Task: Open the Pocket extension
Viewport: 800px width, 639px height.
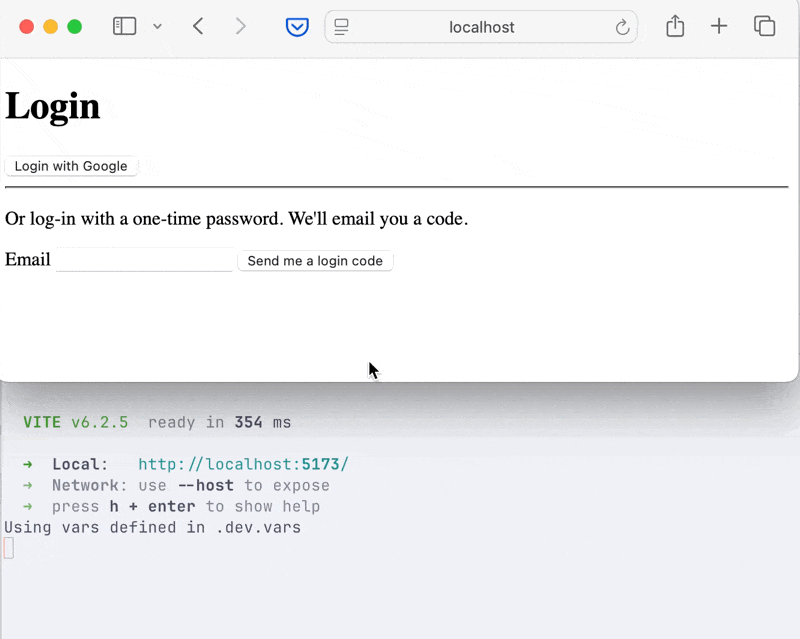Action: point(296,27)
